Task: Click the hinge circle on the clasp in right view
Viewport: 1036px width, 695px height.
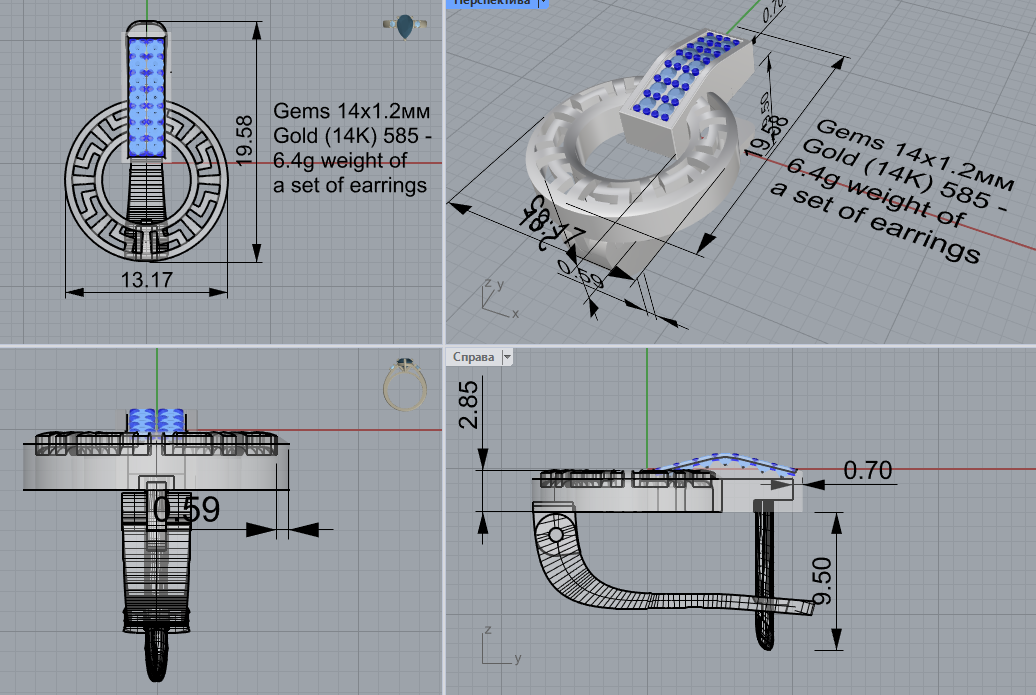Action: coord(556,534)
